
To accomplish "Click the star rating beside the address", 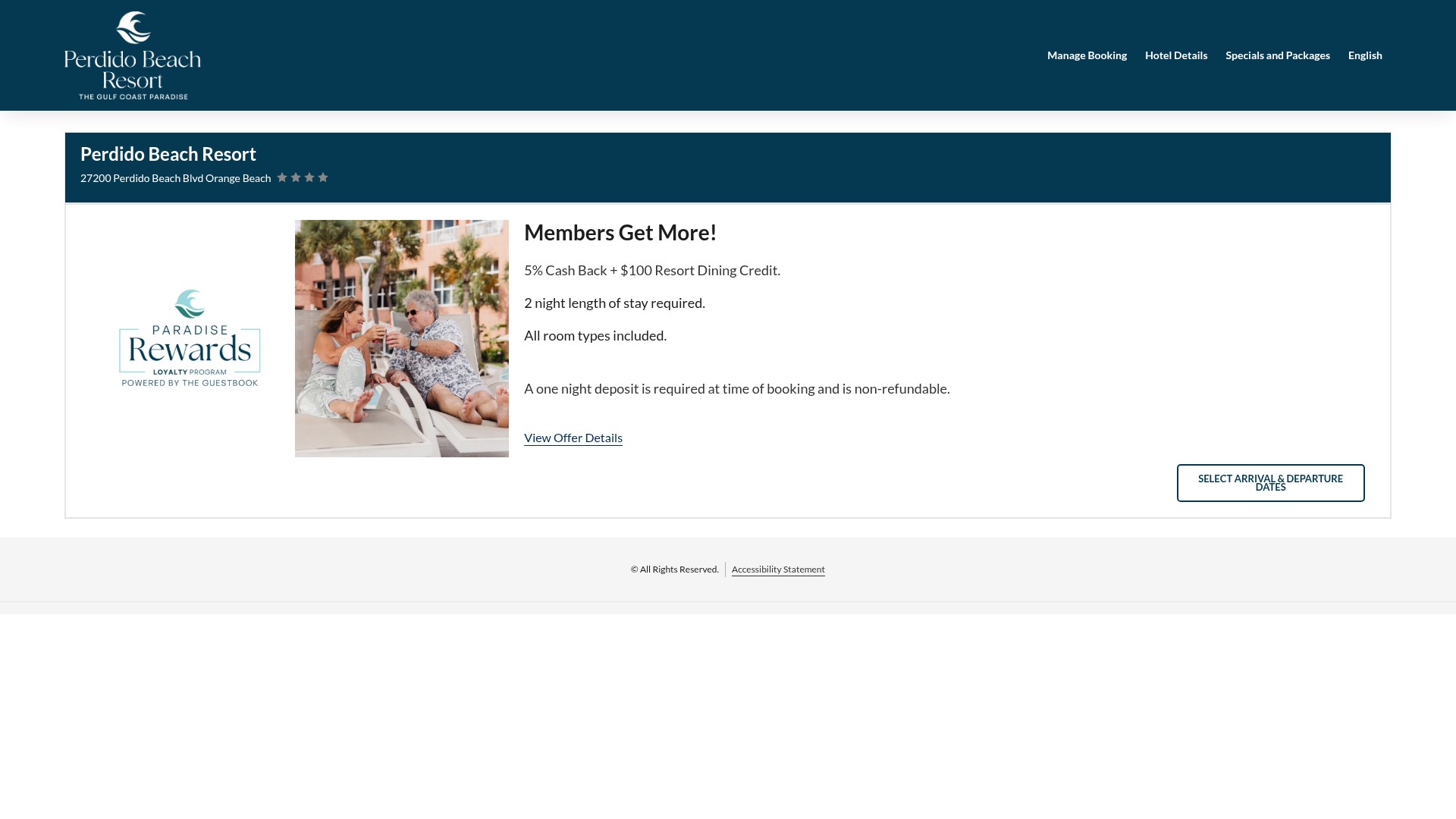I will pyautogui.click(x=303, y=177).
